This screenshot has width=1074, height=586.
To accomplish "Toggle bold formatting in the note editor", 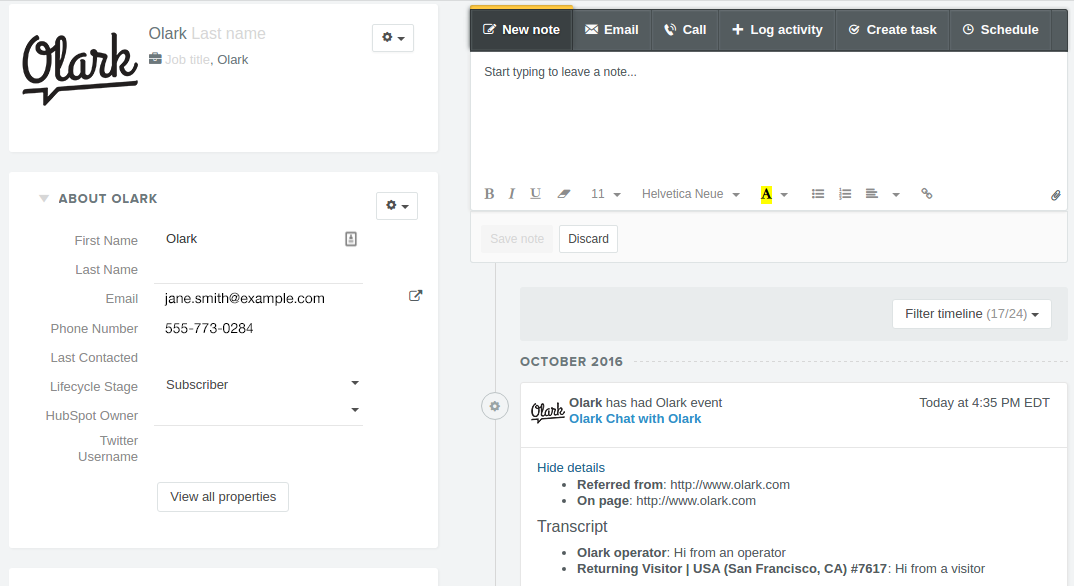I will click(x=489, y=193).
